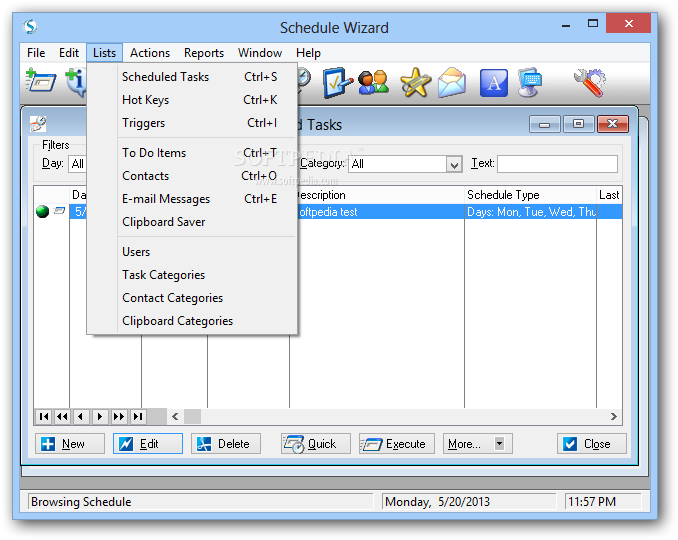Choose To Do Items menu entry
The width and height of the screenshot is (678, 540).
192,153
